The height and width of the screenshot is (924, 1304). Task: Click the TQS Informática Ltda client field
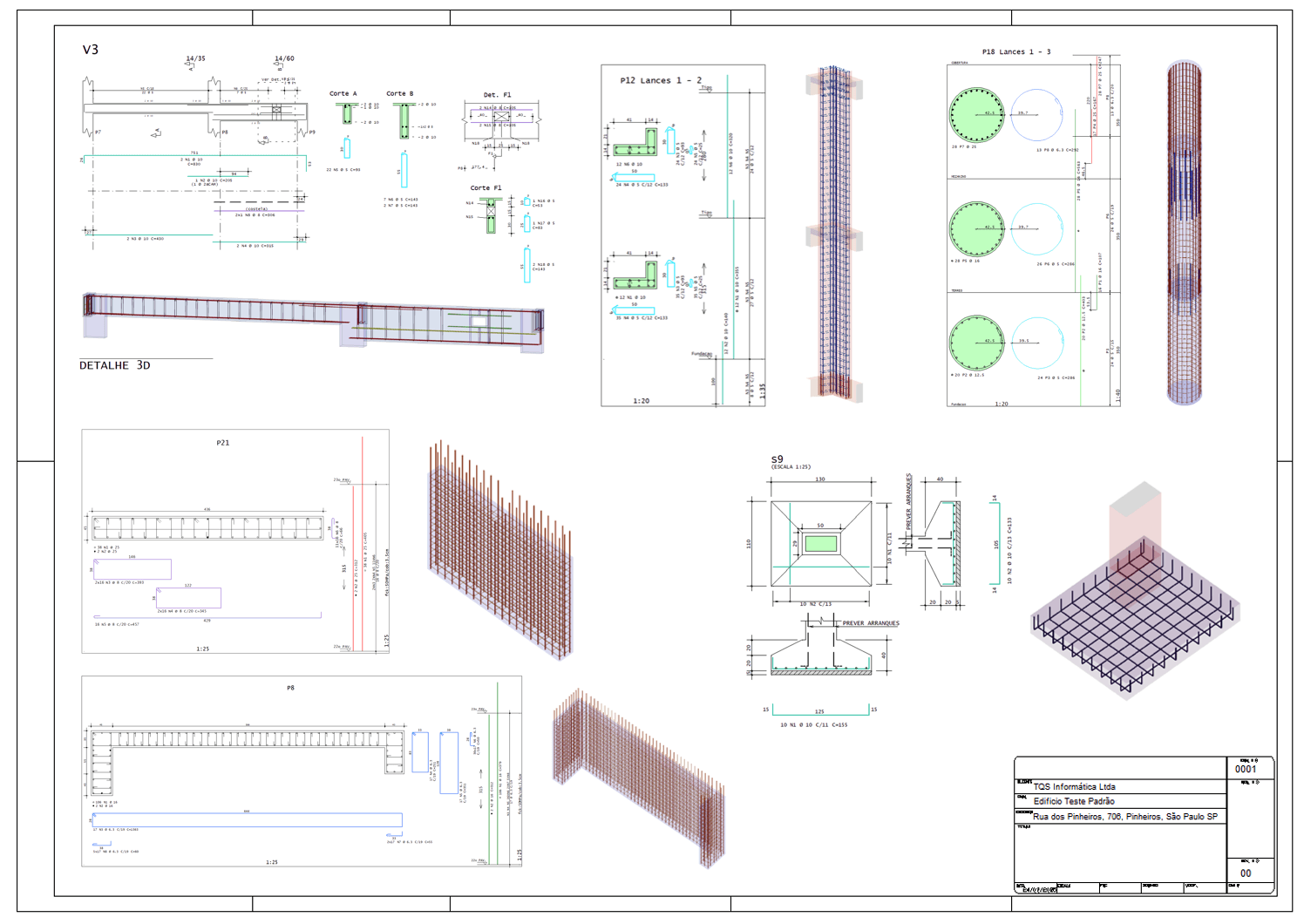coord(1074,786)
